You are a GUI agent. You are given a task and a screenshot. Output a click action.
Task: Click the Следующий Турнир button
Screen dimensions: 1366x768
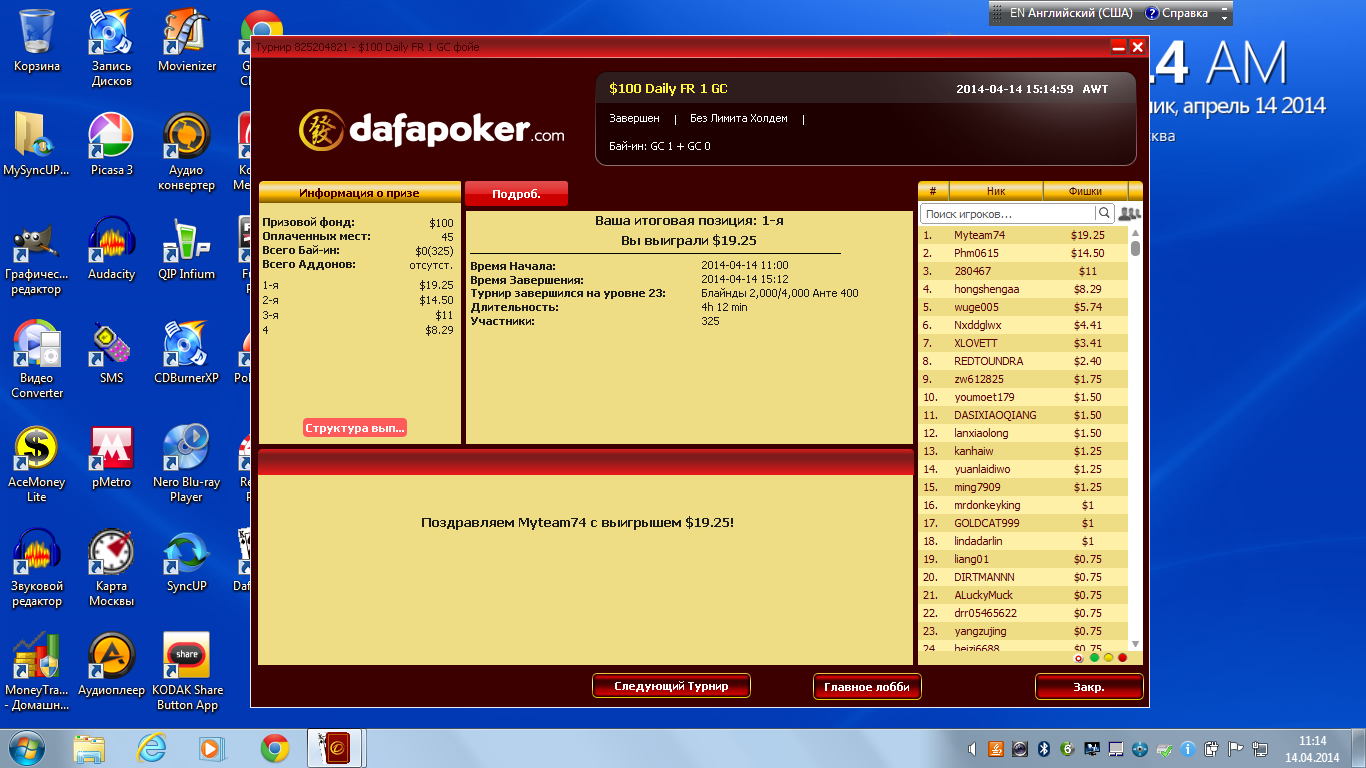(671, 687)
